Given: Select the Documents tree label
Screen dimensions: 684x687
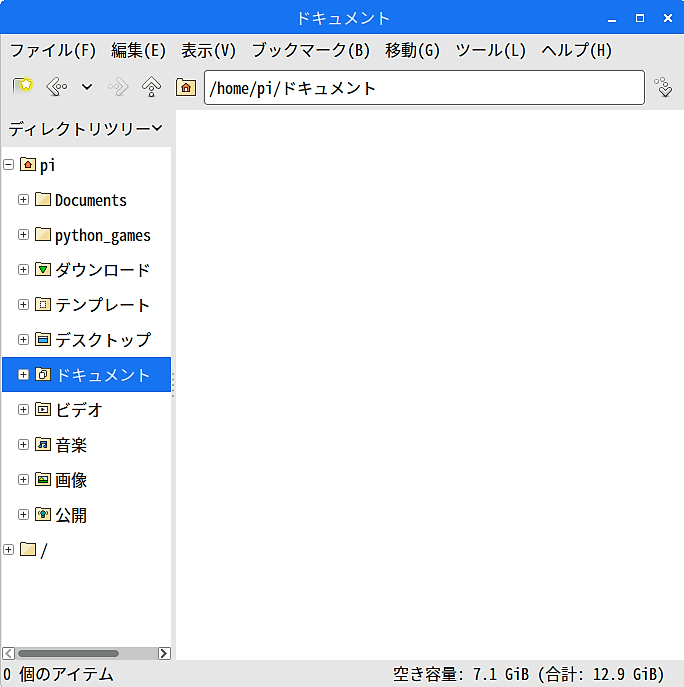Looking at the screenshot, I should coord(91,200).
